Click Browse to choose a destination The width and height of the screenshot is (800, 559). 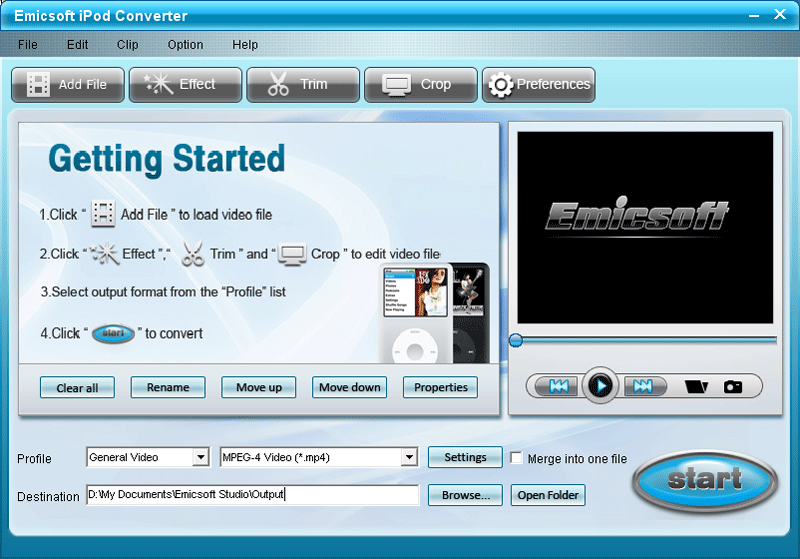tap(465, 495)
